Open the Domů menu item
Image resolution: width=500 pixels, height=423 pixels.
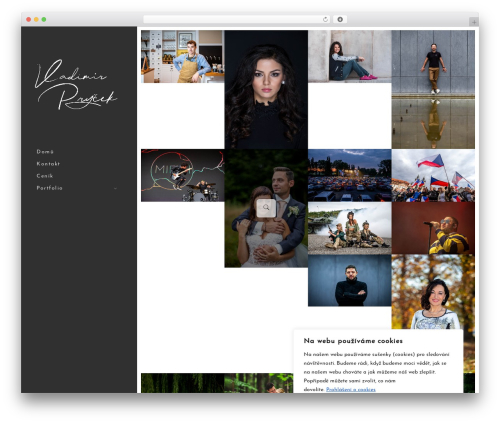point(45,152)
